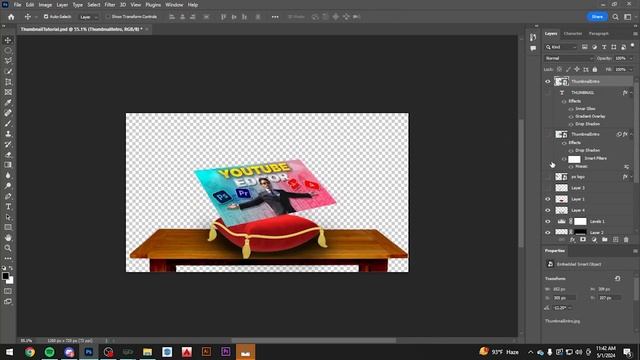Select the Move tool
640x360 pixels.
pos(8,40)
